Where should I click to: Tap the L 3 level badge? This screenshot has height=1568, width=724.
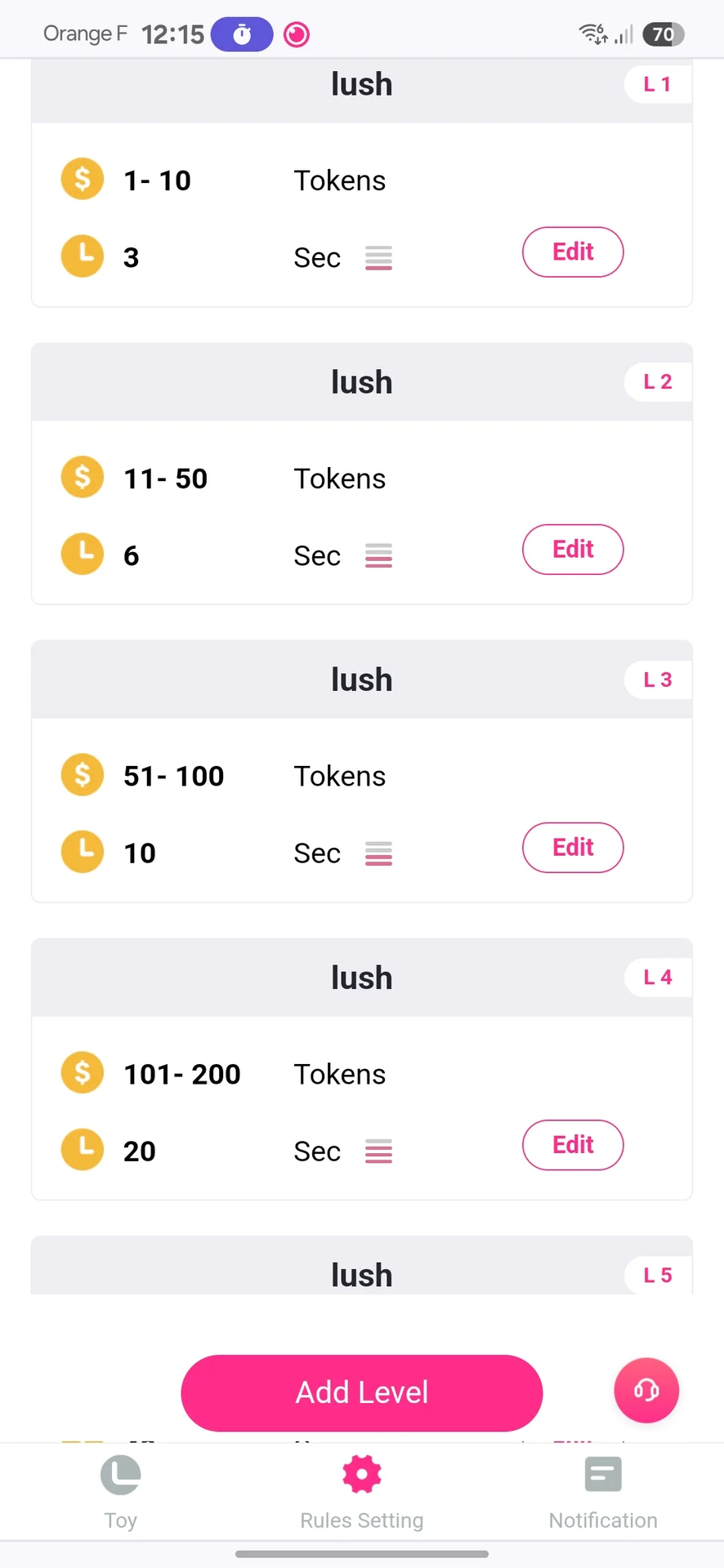click(658, 679)
